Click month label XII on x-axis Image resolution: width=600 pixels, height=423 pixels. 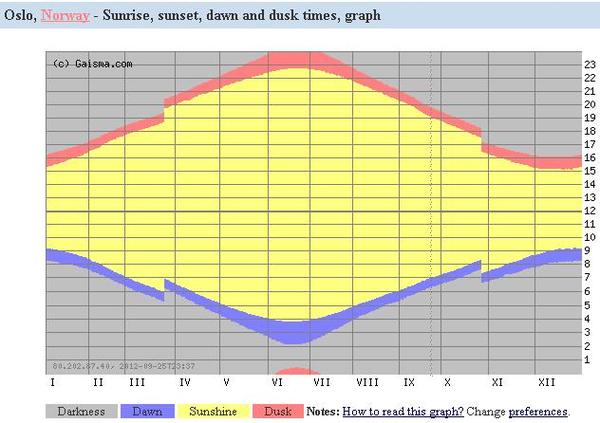tap(546, 382)
